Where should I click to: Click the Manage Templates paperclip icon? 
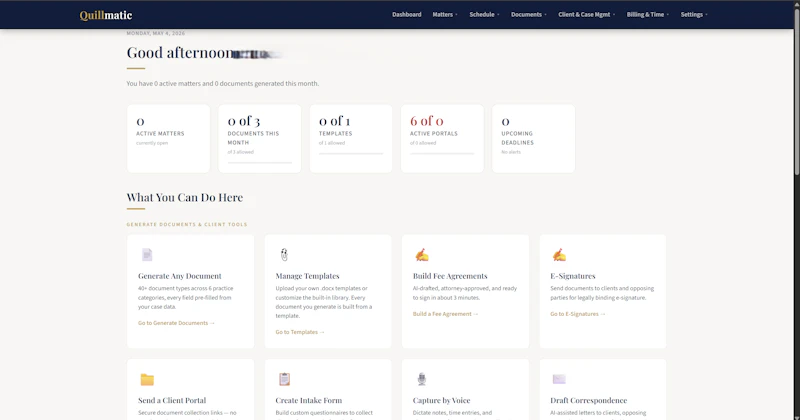pyautogui.click(x=284, y=254)
